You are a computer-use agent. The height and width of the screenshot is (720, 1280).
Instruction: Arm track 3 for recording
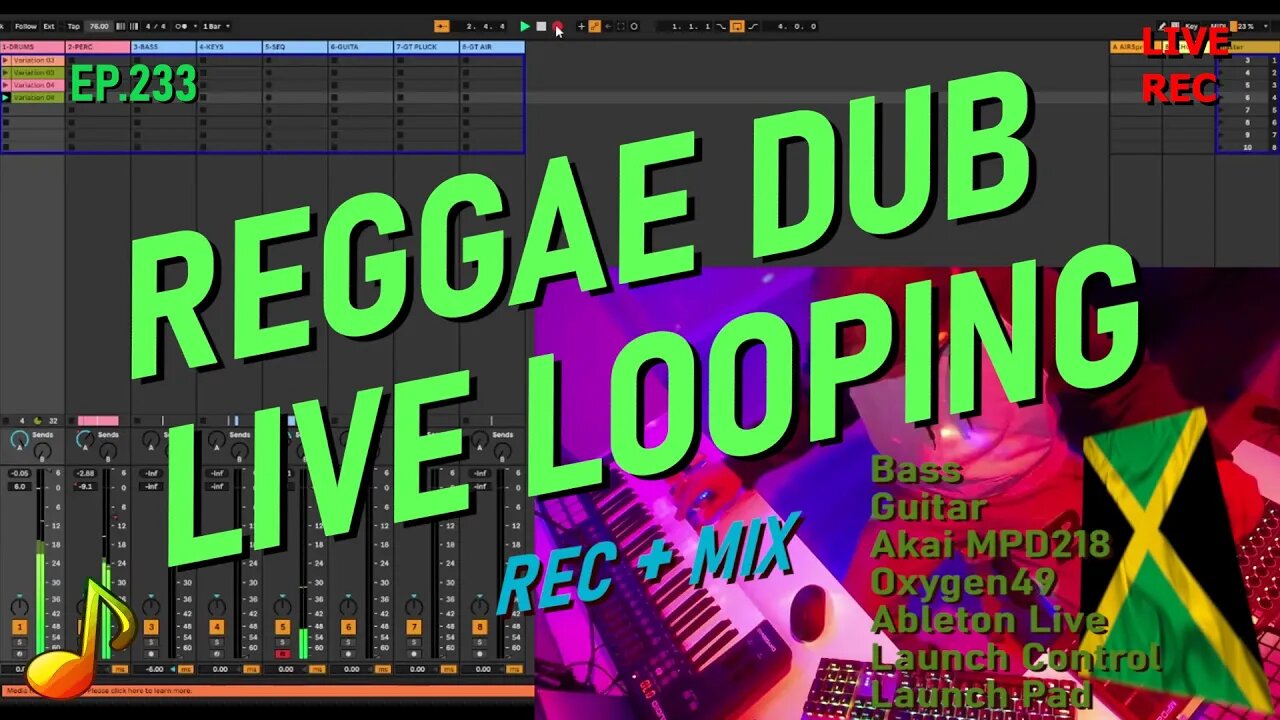click(151, 654)
